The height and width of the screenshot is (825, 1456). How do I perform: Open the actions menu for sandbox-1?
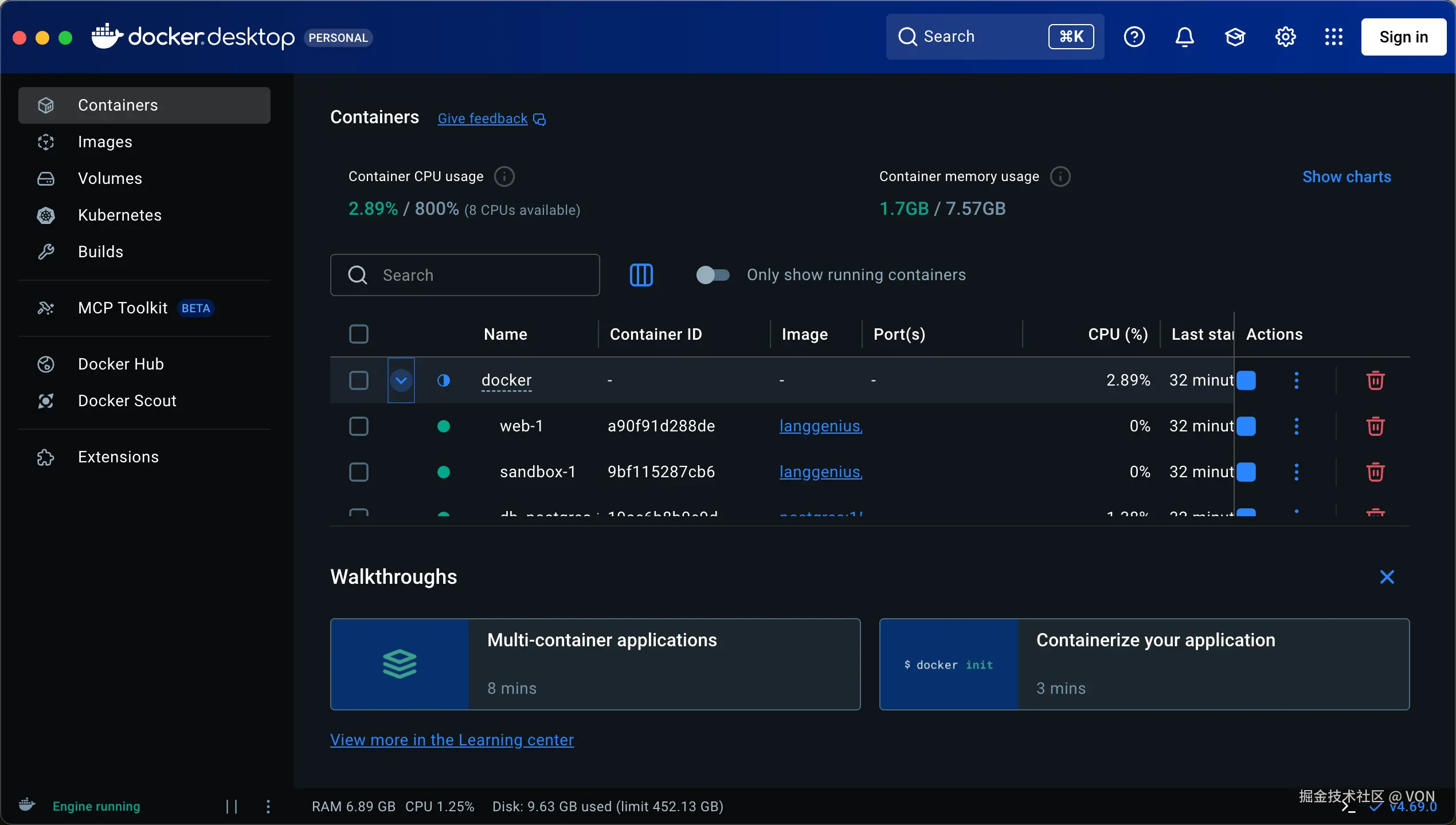[1297, 472]
